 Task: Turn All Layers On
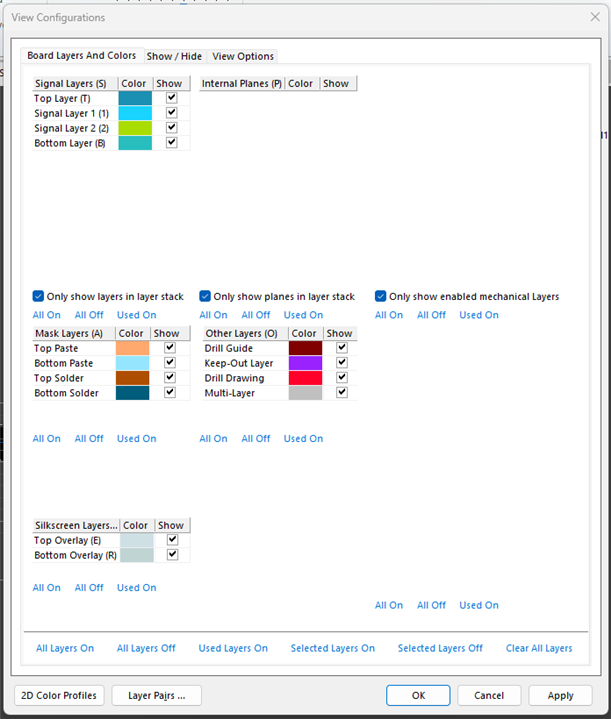65,648
